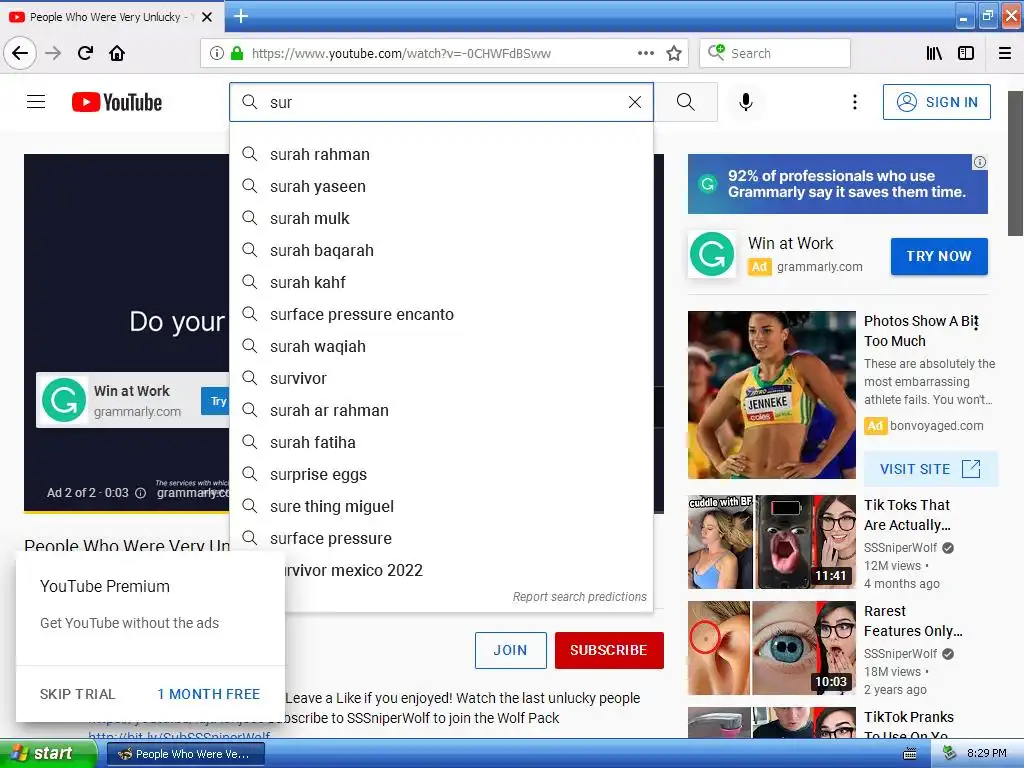The height and width of the screenshot is (768, 1024).
Task: Open the Tik Toks That Are Actually title
Action: pyautogui.click(x=907, y=515)
